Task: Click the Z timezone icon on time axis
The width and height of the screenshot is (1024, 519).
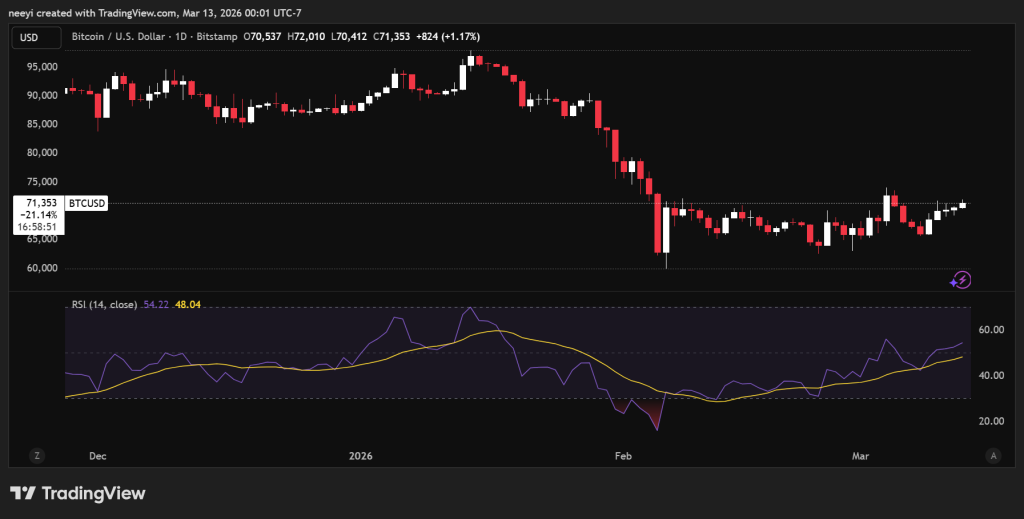Action: point(37,455)
